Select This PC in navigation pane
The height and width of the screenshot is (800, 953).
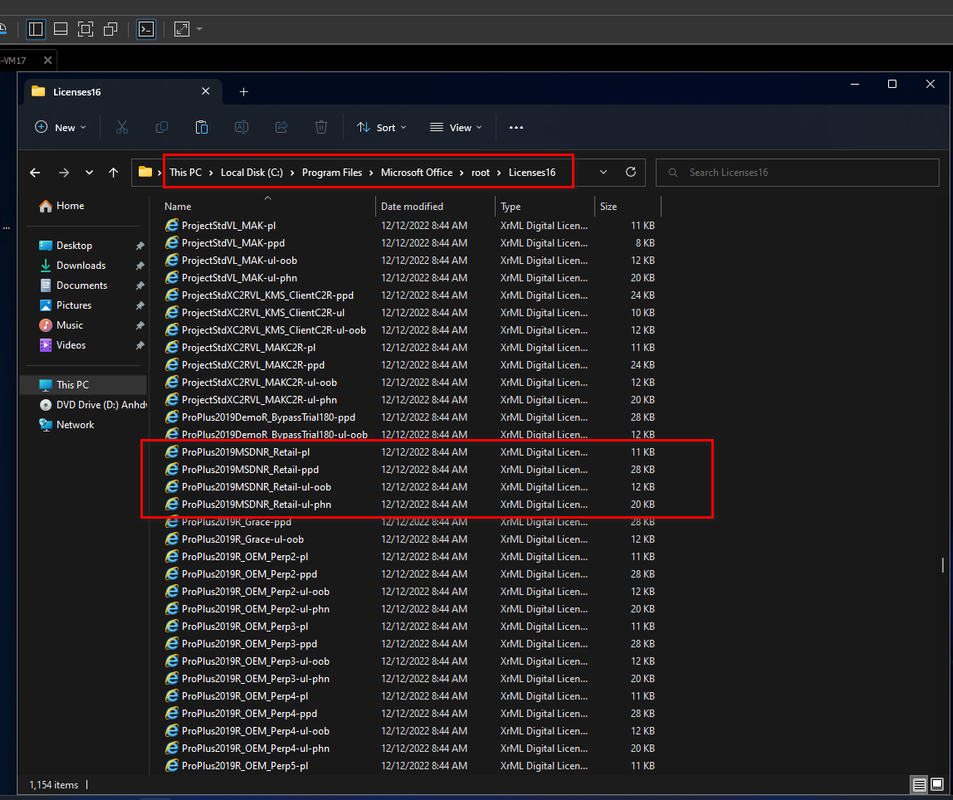[x=84, y=385]
